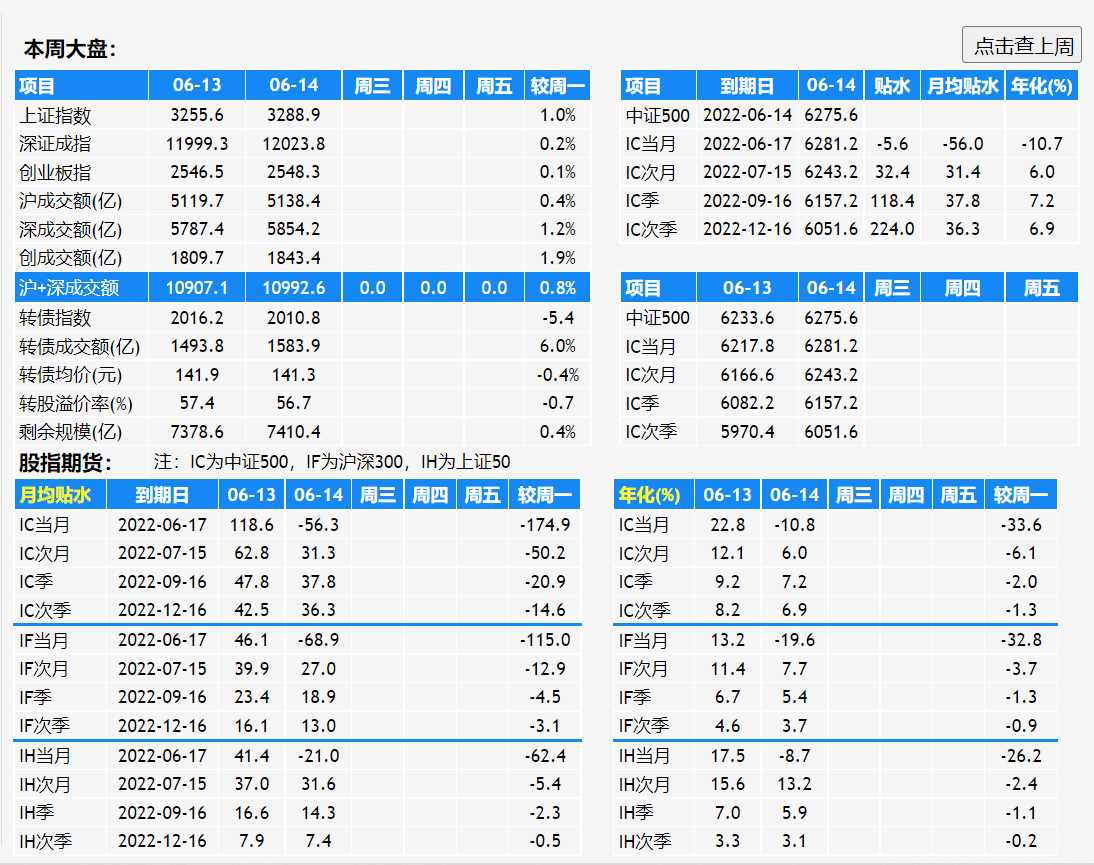The image size is (1094, 865).
Task: Click the discount value 224.0 for IC次季
Action: point(892,229)
